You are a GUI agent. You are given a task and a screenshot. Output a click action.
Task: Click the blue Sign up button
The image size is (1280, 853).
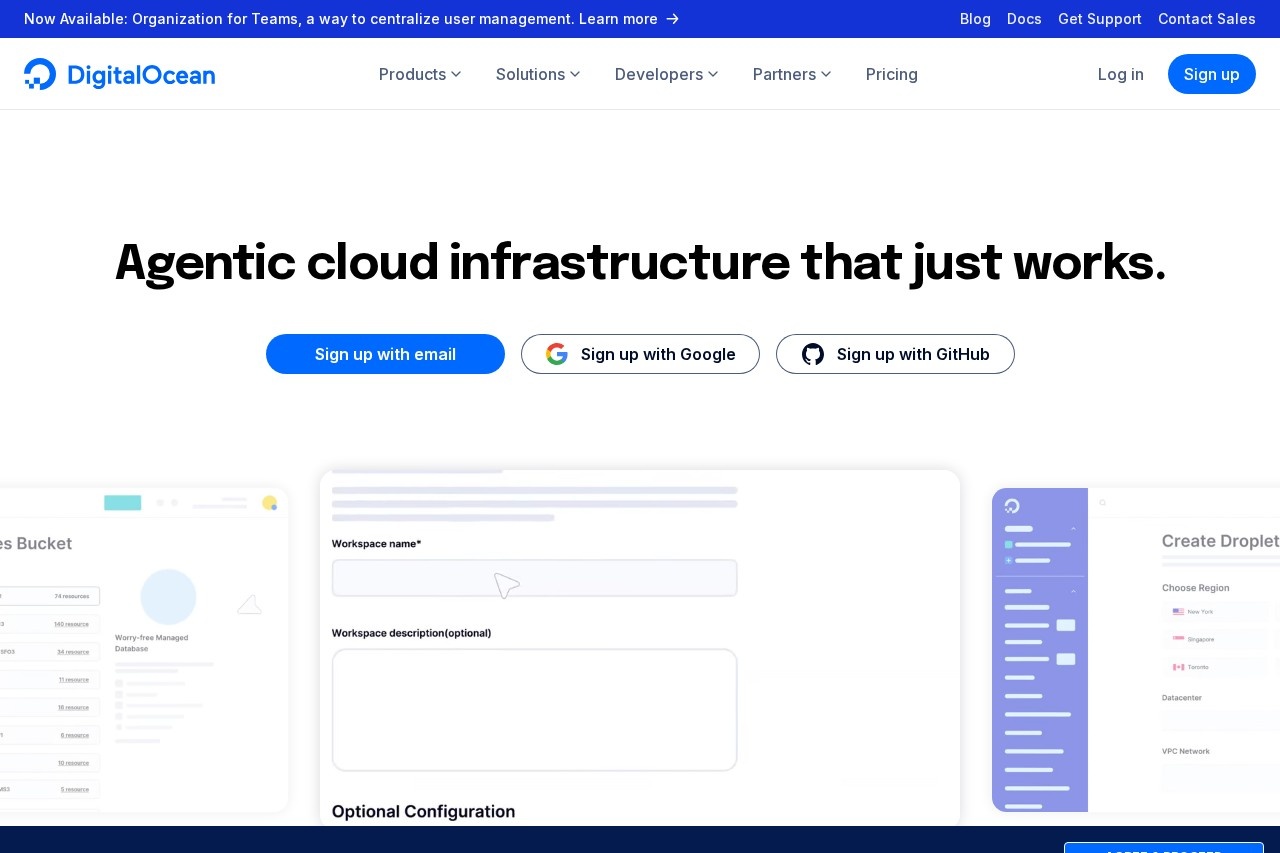(x=1212, y=74)
